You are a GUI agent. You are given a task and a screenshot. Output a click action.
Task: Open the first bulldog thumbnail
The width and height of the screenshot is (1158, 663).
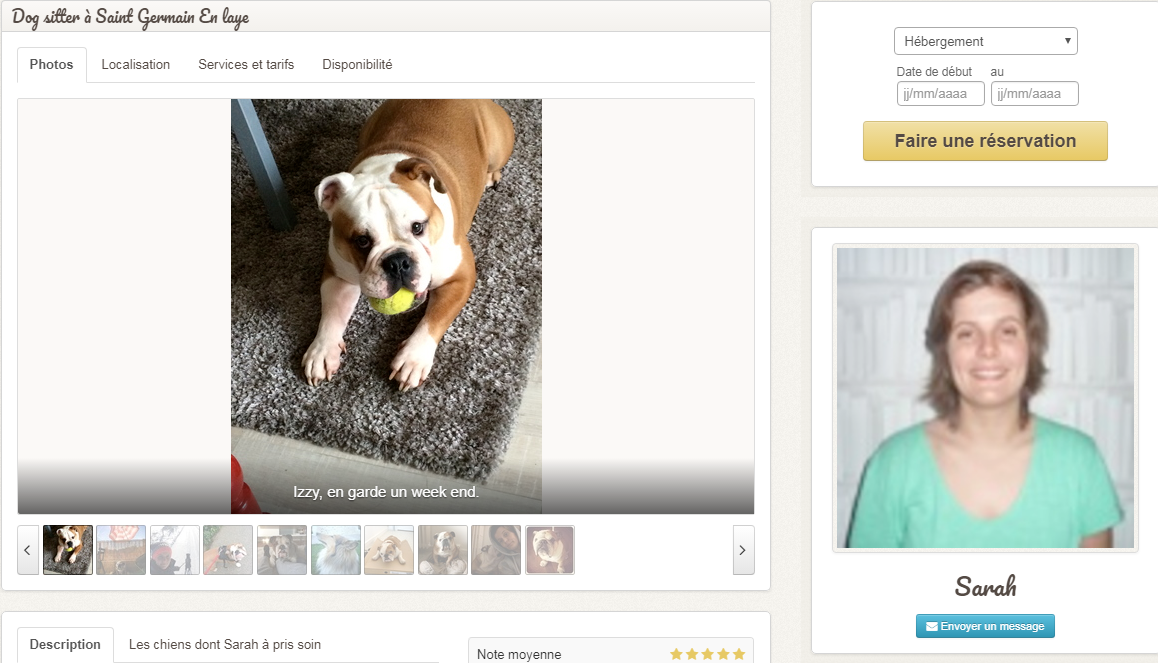[67, 550]
